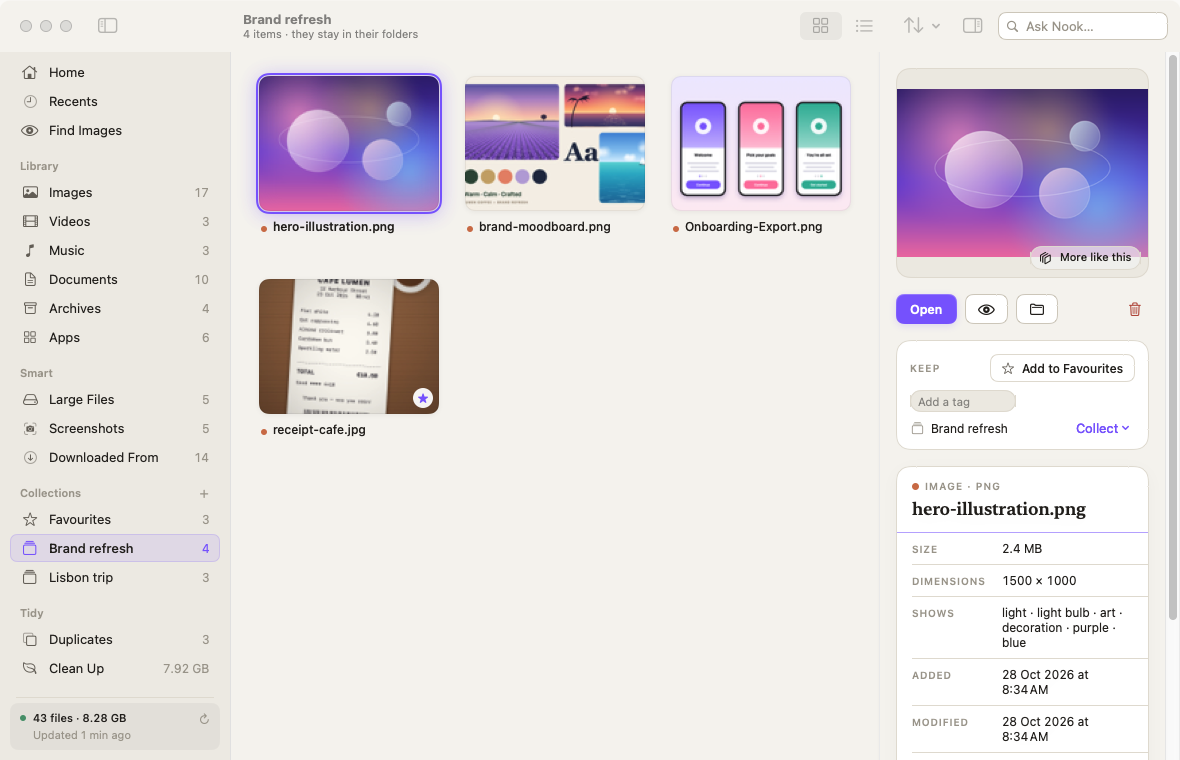Click the filename label brand-moodboard.png
The height and width of the screenshot is (760, 1180).
(x=544, y=226)
